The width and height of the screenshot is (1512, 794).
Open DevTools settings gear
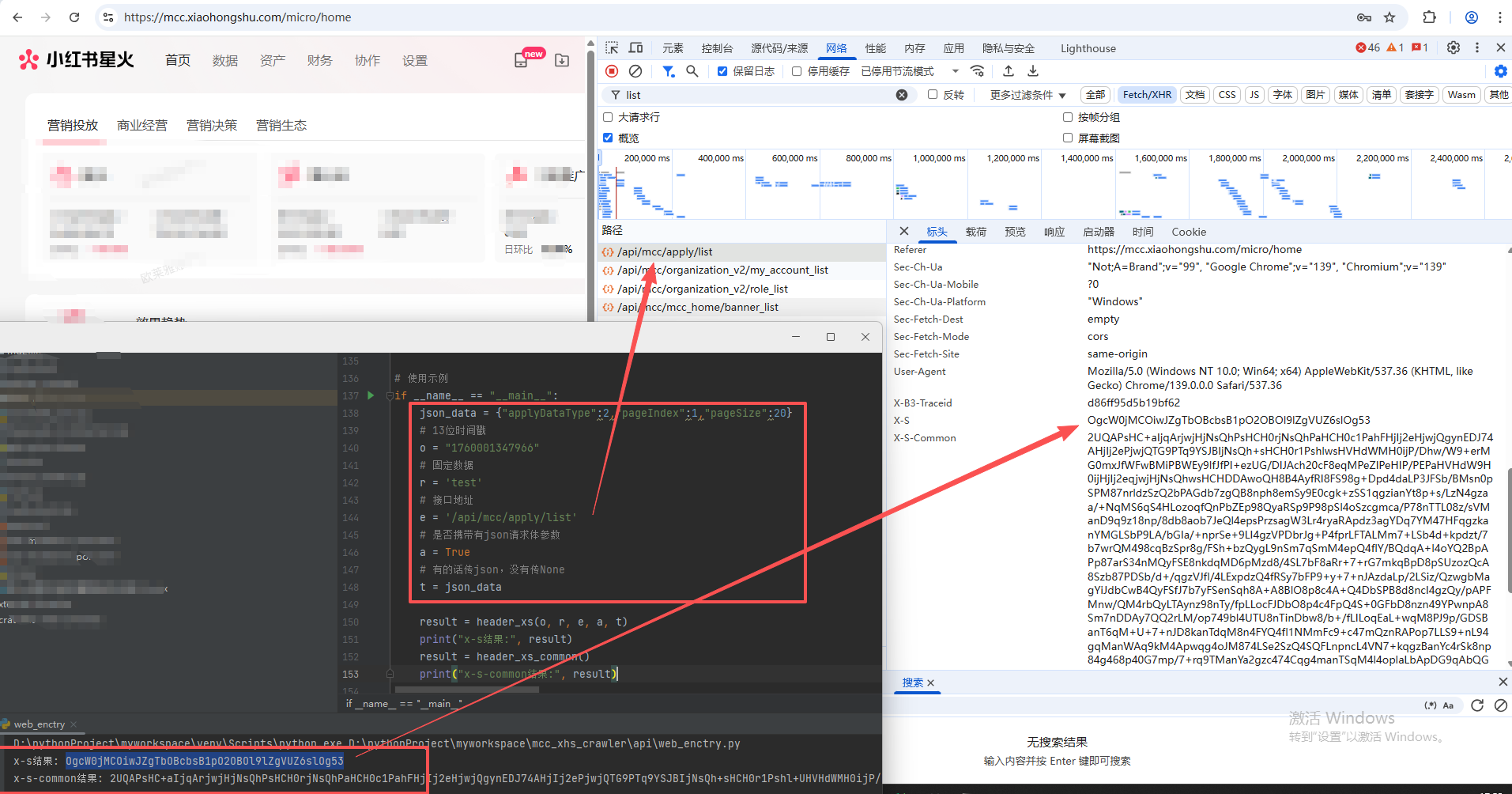[1453, 47]
